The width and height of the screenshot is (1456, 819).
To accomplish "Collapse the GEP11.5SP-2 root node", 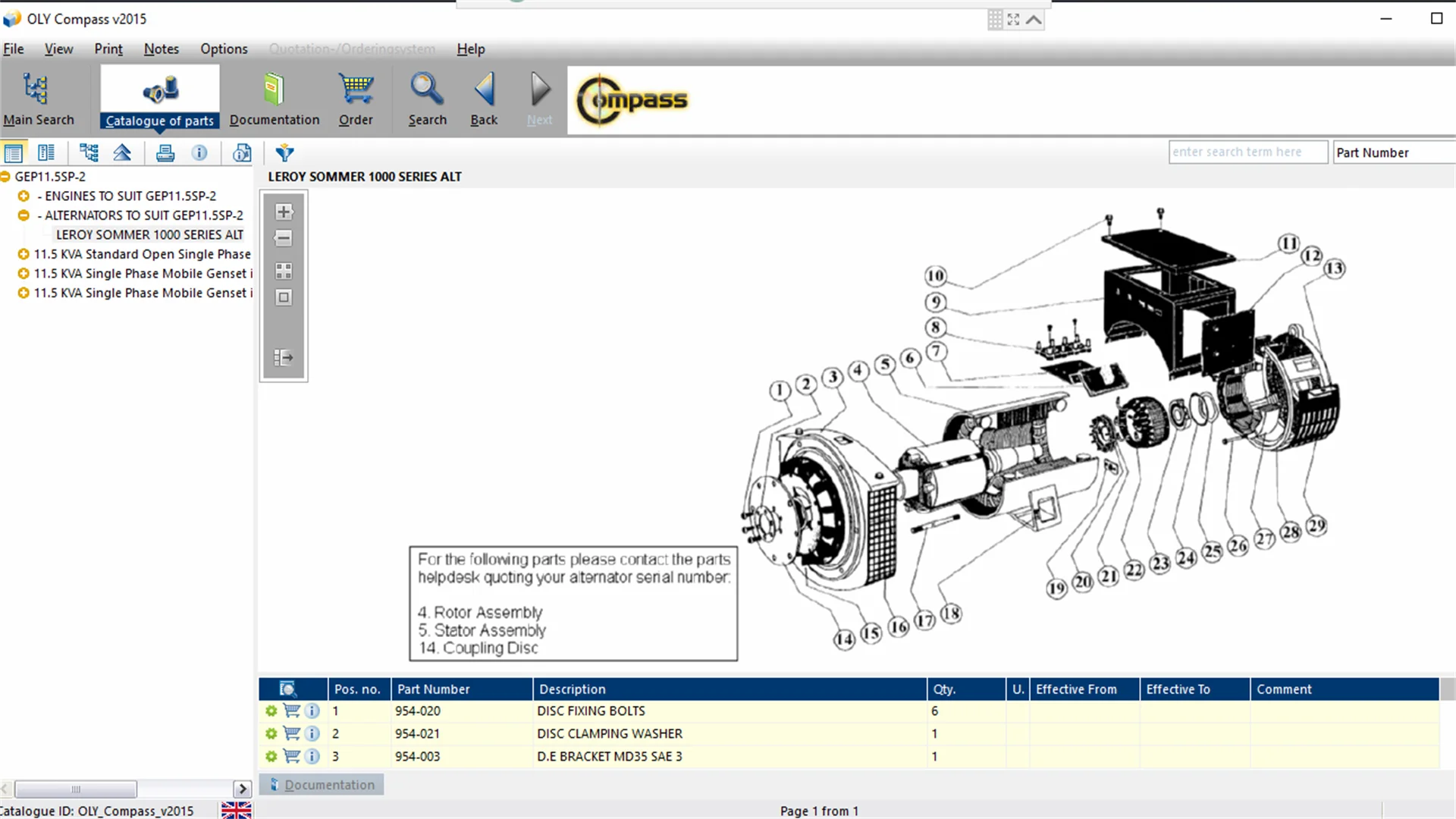I will pyautogui.click(x=5, y=177).
